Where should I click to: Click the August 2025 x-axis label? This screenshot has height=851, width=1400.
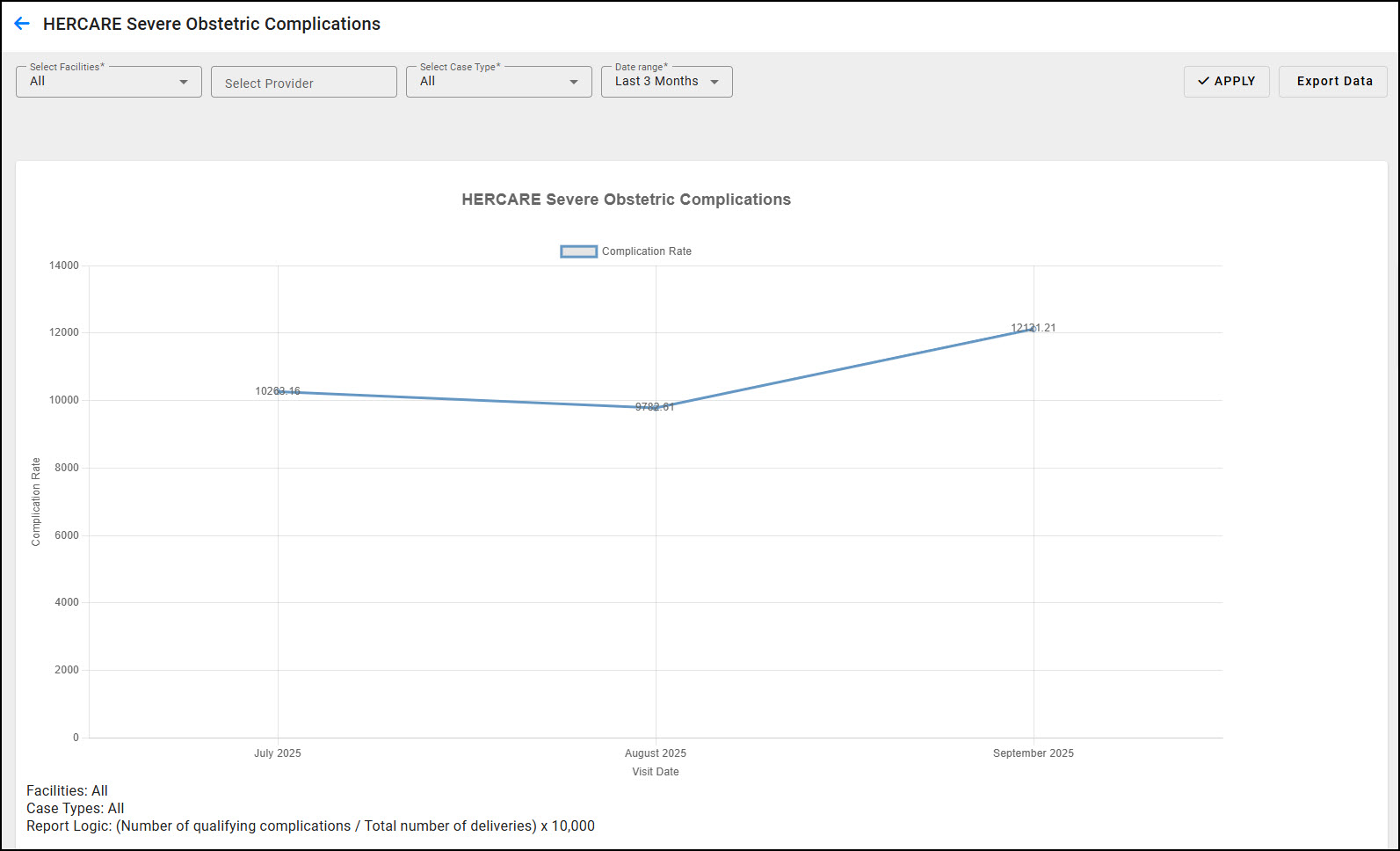click(x=656, y=753)
